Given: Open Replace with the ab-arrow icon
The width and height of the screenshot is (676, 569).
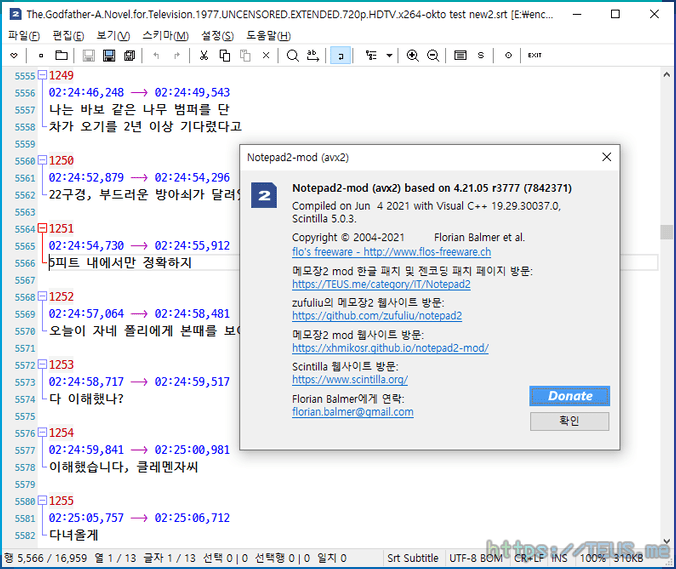Looking at the screenshot, I should [x=313, y=55].
